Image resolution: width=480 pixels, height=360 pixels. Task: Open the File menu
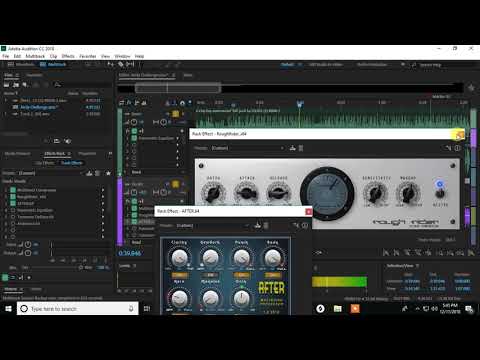pos(6,56)
